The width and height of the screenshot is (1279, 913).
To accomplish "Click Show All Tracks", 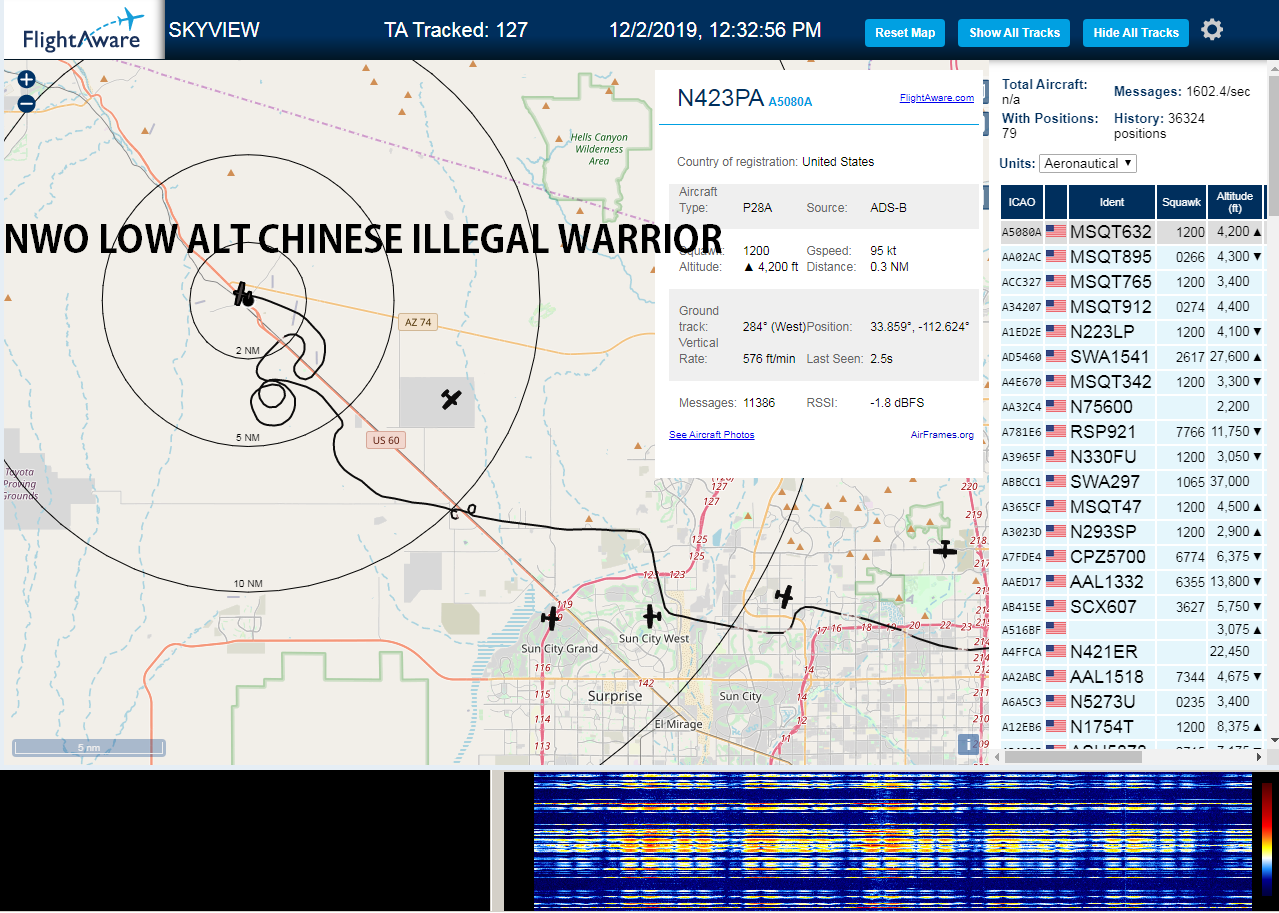I will 1014,33.
